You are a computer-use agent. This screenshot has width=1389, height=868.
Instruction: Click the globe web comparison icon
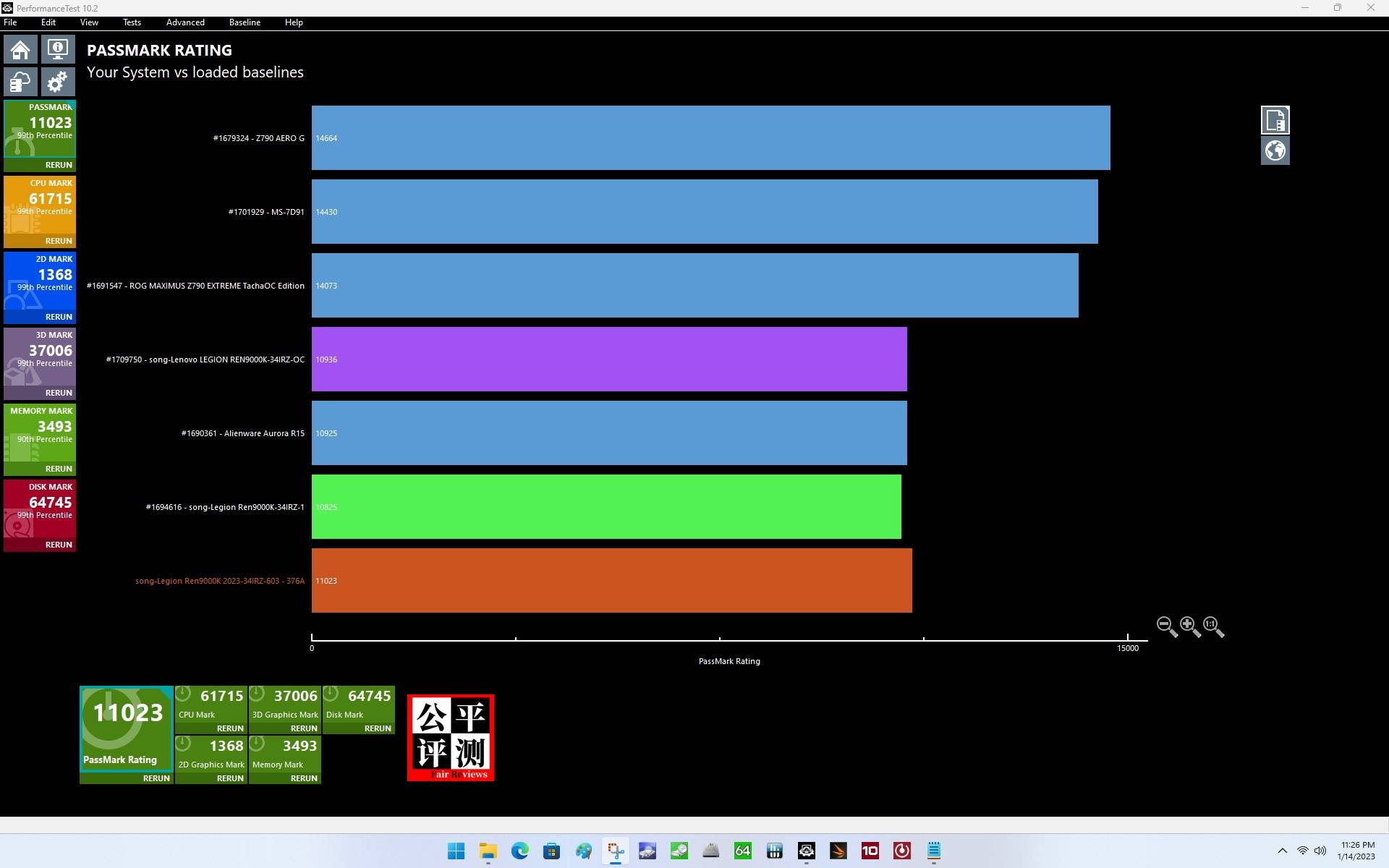coord(1275,150)
